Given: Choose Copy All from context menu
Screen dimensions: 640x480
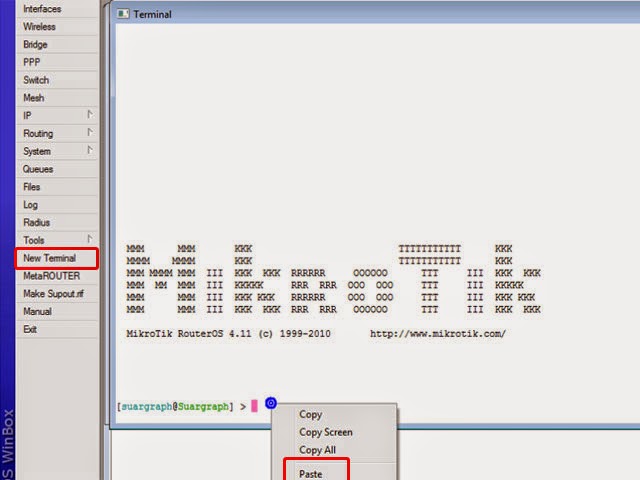Looking at the screenshot, I should tap(335, 450).
